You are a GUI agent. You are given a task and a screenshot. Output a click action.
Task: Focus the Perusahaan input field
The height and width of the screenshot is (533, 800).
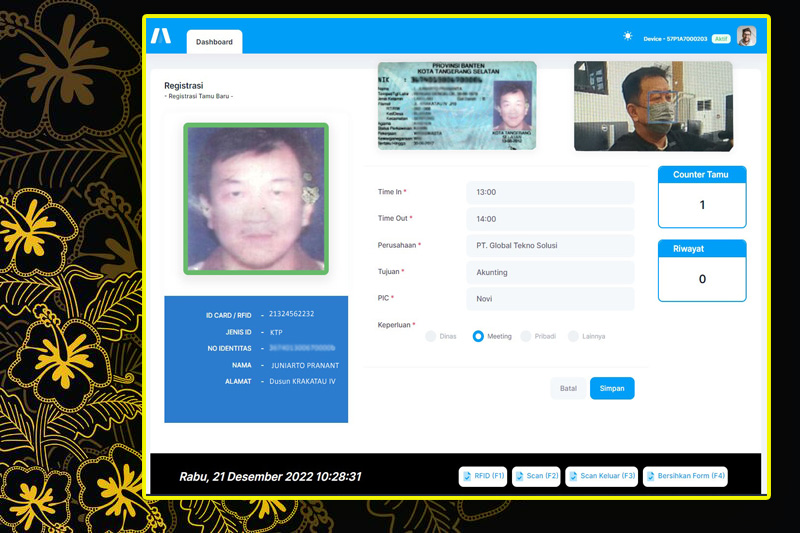pos(550,245)
